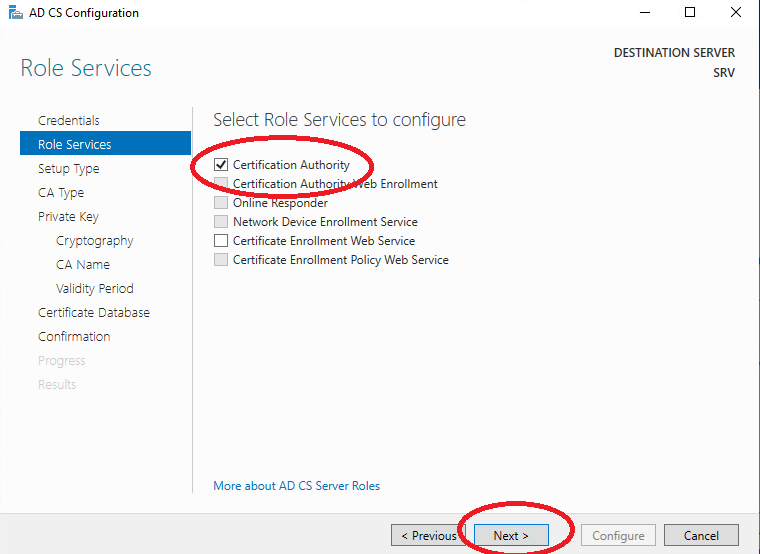Open the CA Name step

[83, 265]
